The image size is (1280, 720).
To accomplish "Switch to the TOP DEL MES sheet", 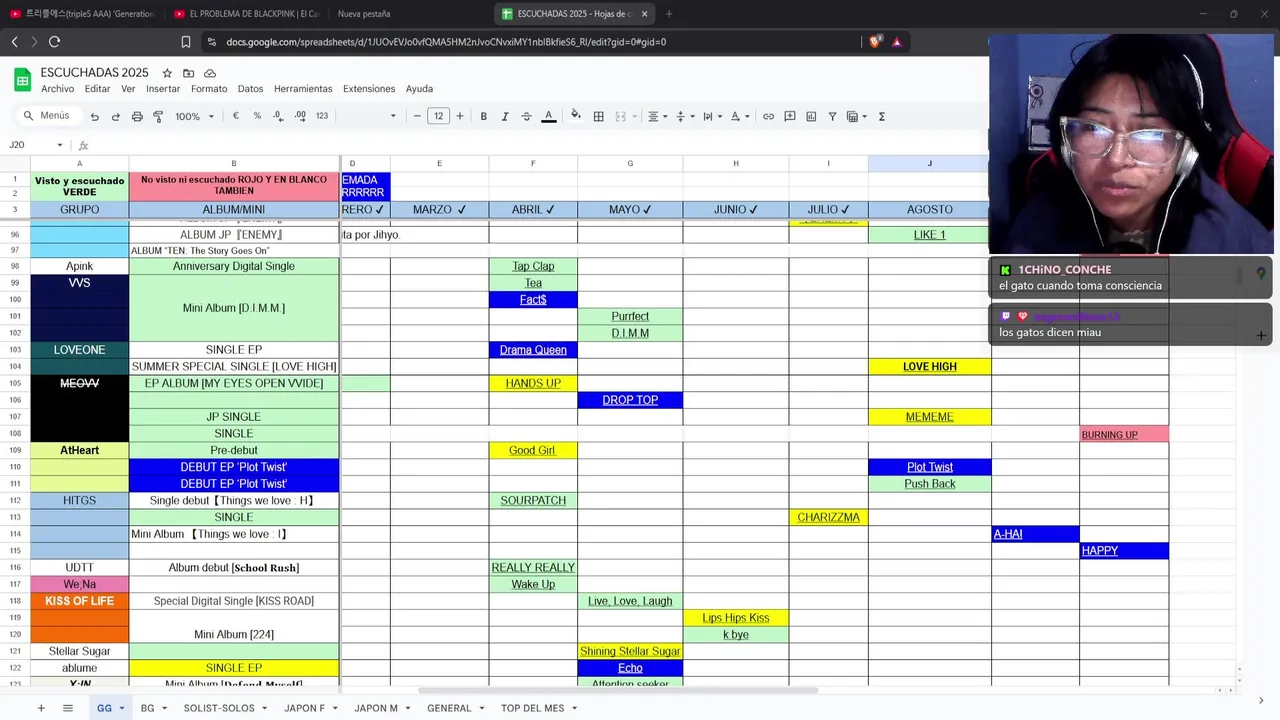I will 533,708.
